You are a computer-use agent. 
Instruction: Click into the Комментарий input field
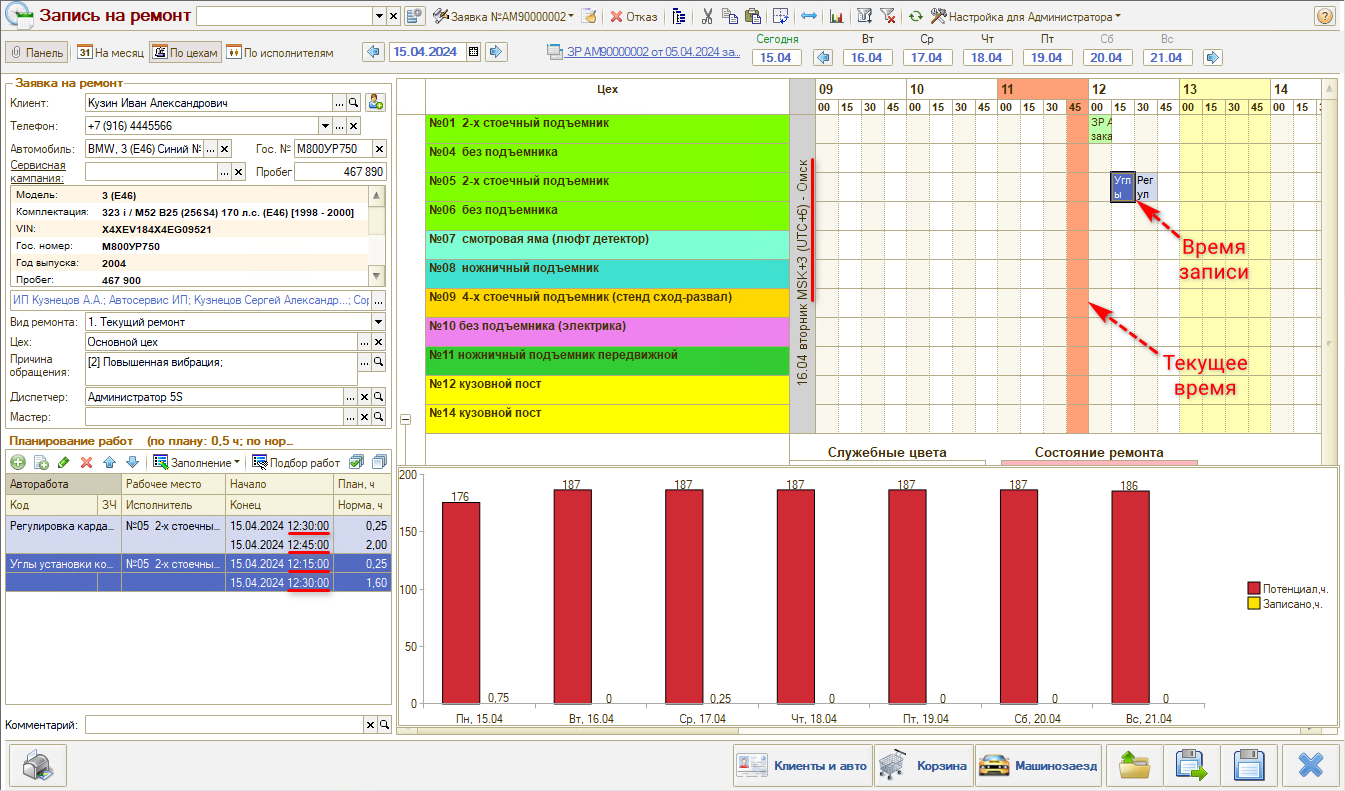click(x=224, y=725)
